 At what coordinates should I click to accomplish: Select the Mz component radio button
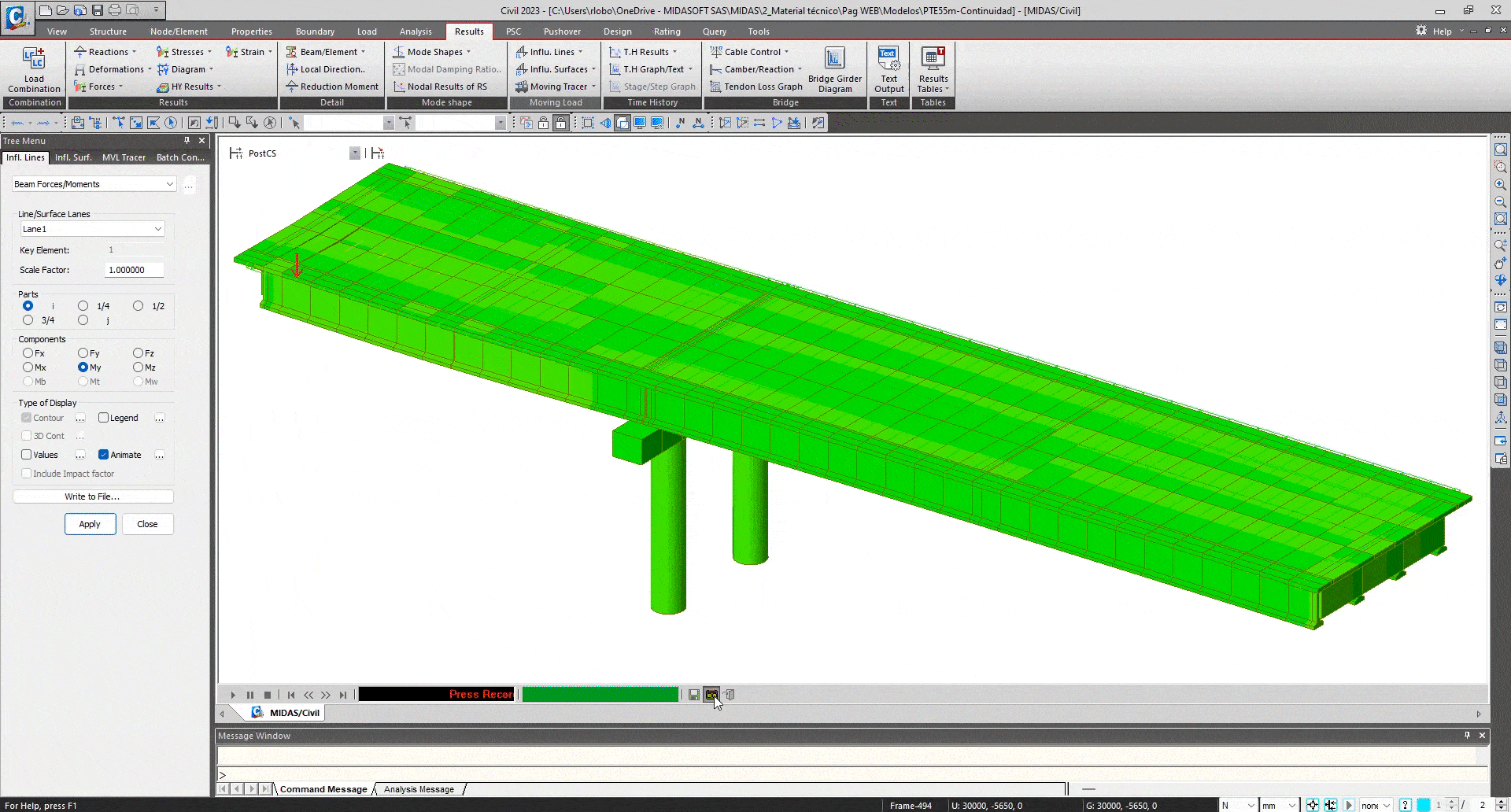[x=138, y=367]
